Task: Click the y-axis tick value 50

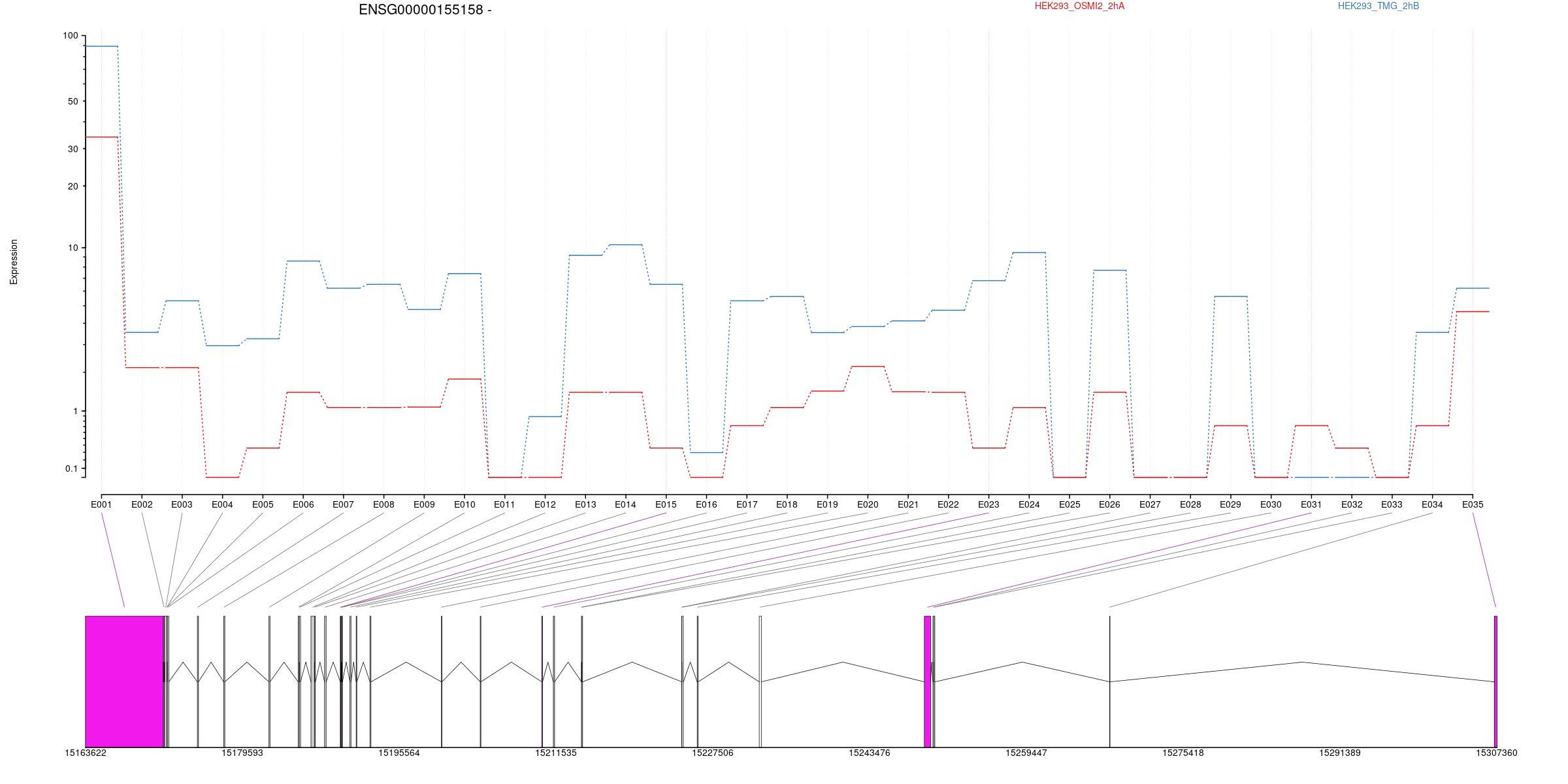Action: [x=73, y=101]
